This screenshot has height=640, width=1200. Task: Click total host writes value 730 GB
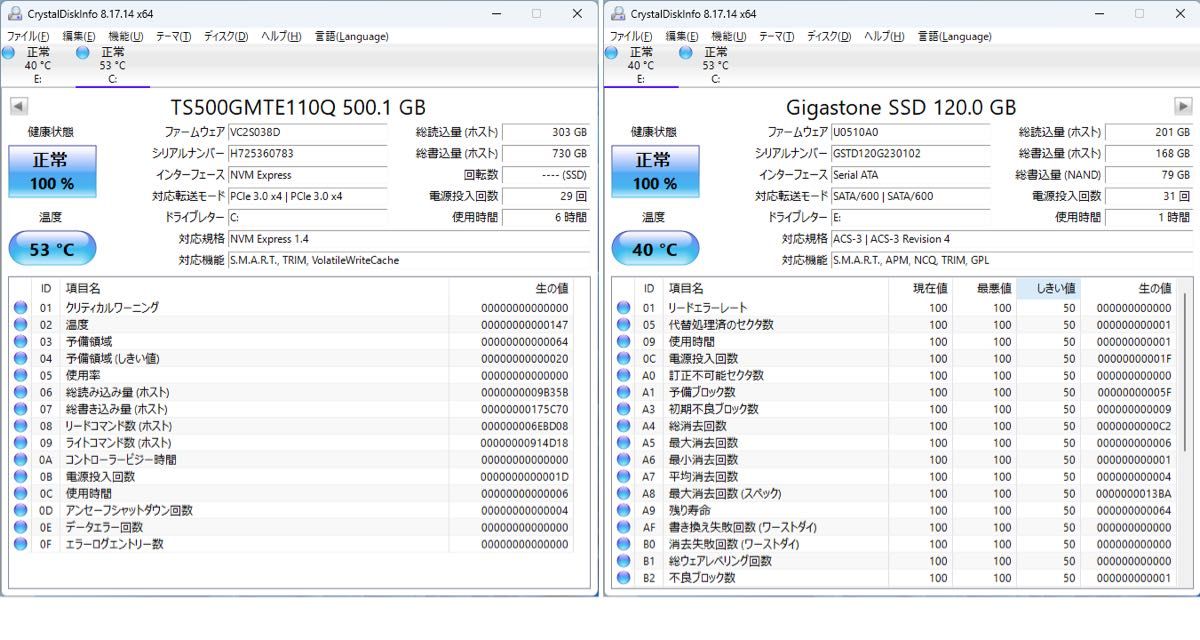546,153
